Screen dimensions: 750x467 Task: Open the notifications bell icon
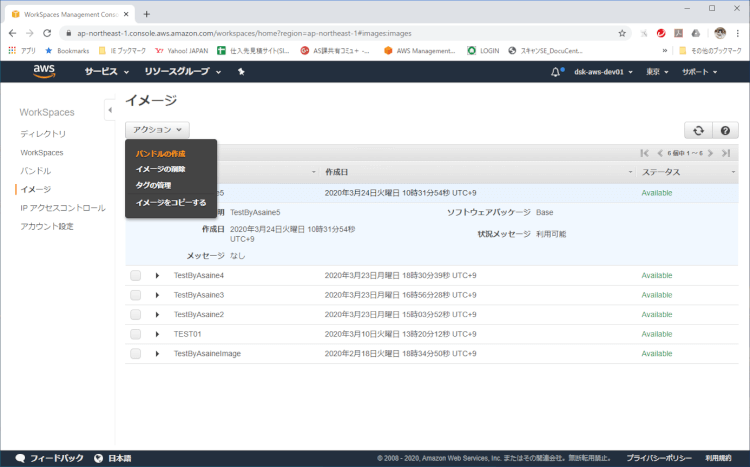point(556,72)
